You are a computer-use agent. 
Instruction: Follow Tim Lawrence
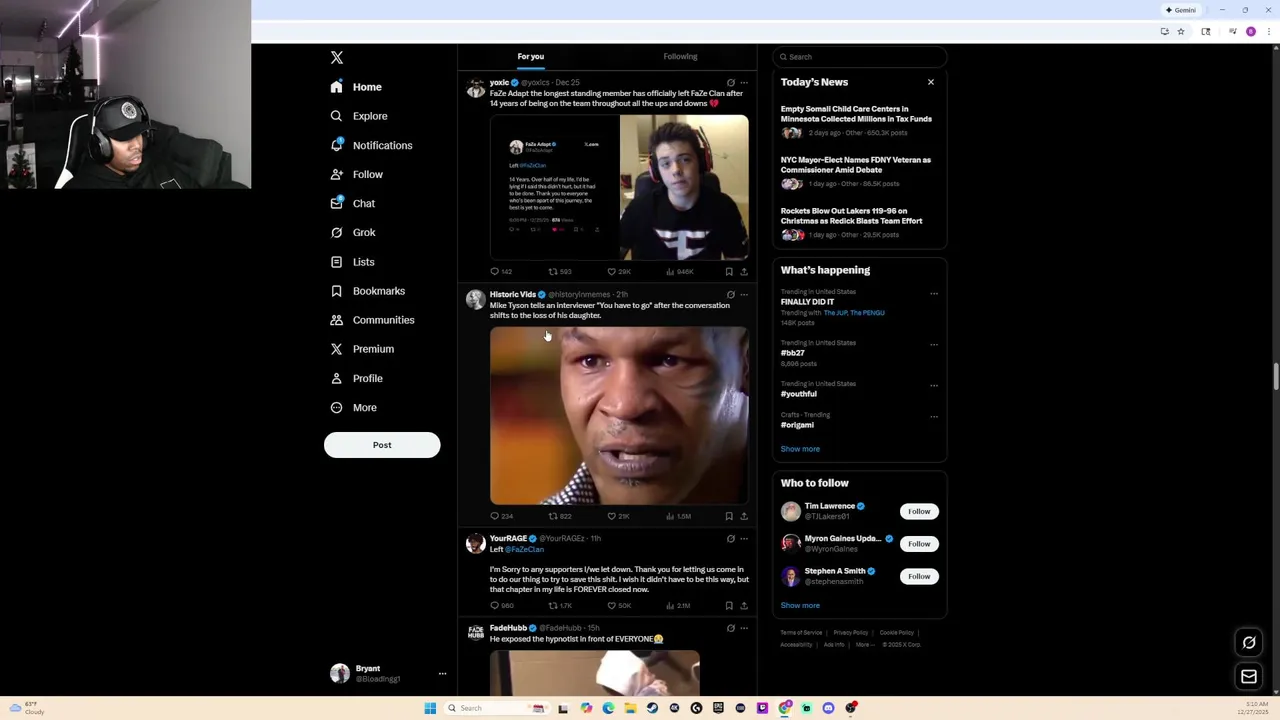click(919, 512)
